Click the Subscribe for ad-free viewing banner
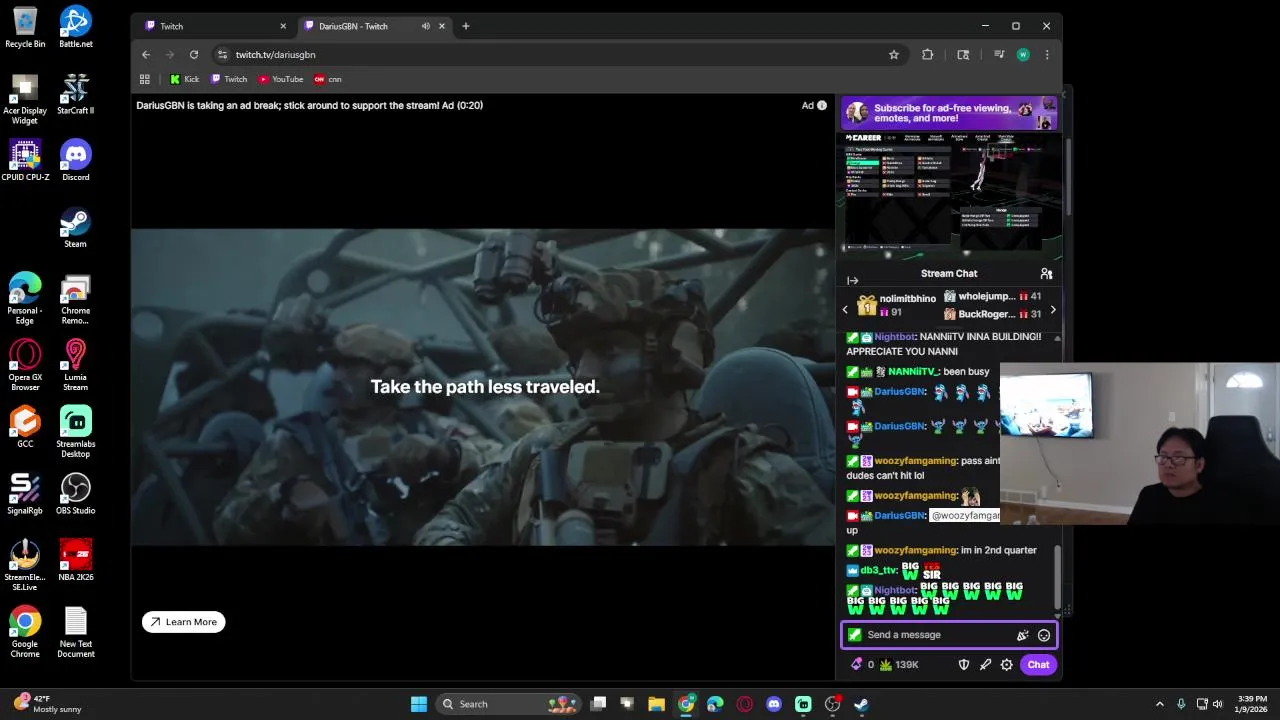This screenshot has width=1280, height=720. [949, 113]
